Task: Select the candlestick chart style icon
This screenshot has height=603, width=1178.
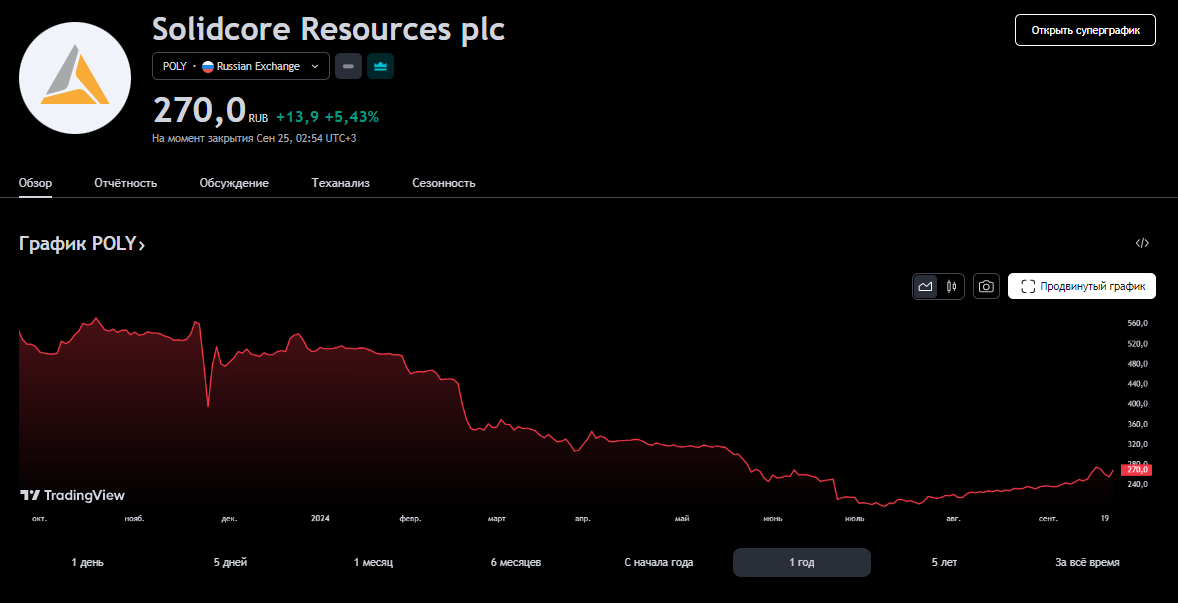Action: 952,286
